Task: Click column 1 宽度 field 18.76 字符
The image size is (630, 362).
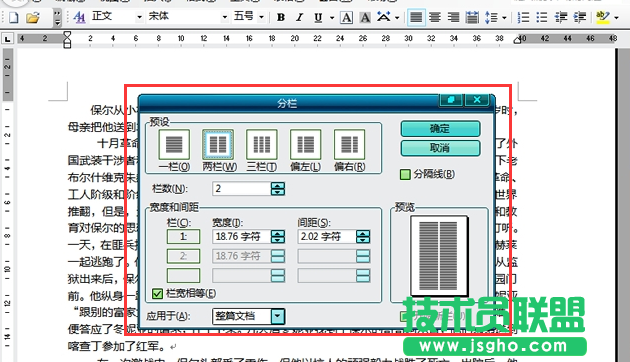Action: click(x=241, y=236)
